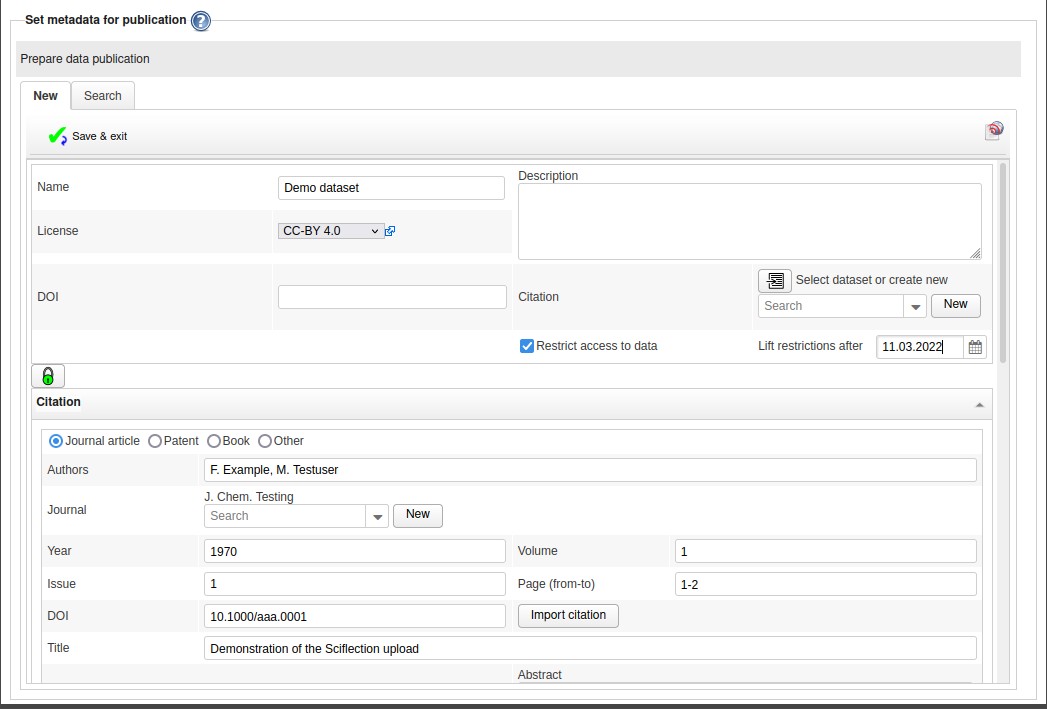
Task: Switch to the Search tab
Action: coord(102,96)
